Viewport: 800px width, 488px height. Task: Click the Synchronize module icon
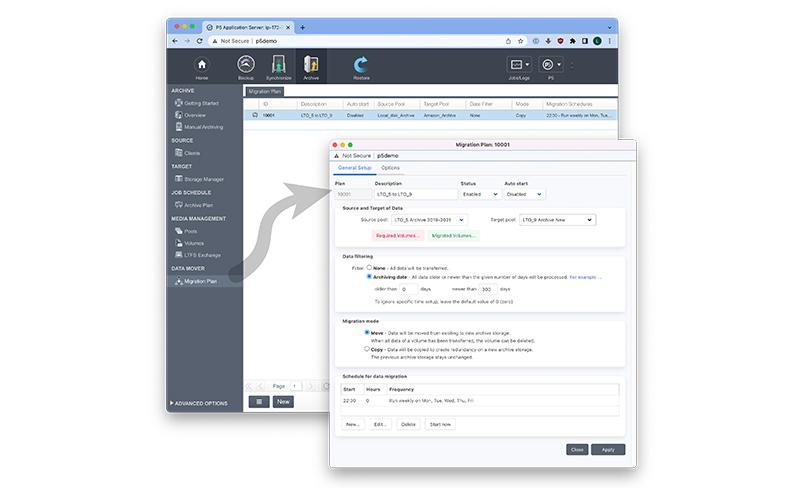coord(279,66)
